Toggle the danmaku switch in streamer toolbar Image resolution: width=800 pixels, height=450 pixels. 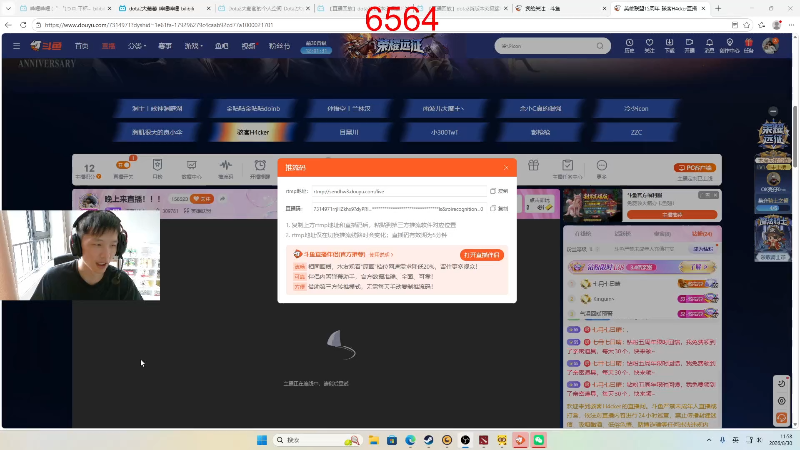point(123,165)
